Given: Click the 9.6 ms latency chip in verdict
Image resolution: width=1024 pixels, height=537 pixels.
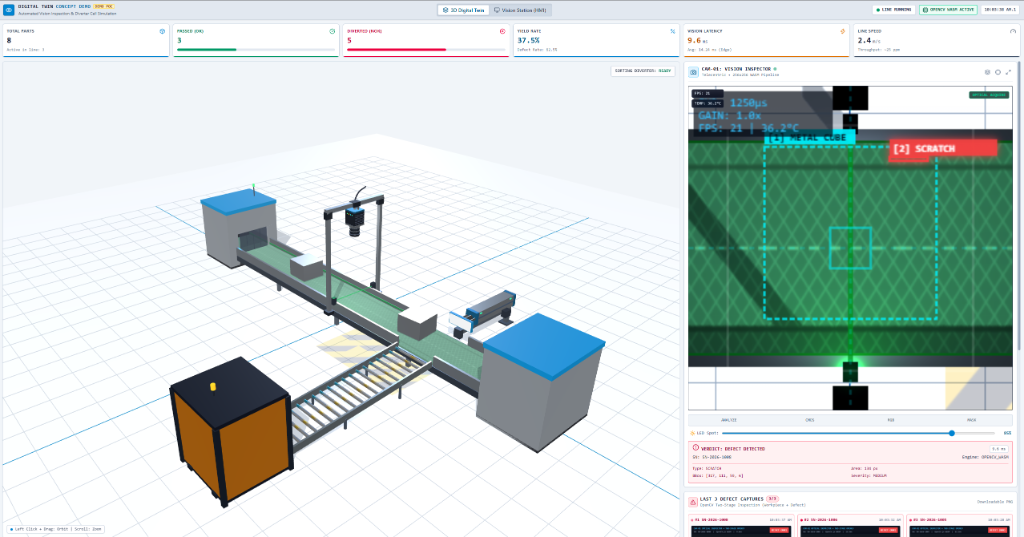Looking at the screenshot, I should (999, 449).
